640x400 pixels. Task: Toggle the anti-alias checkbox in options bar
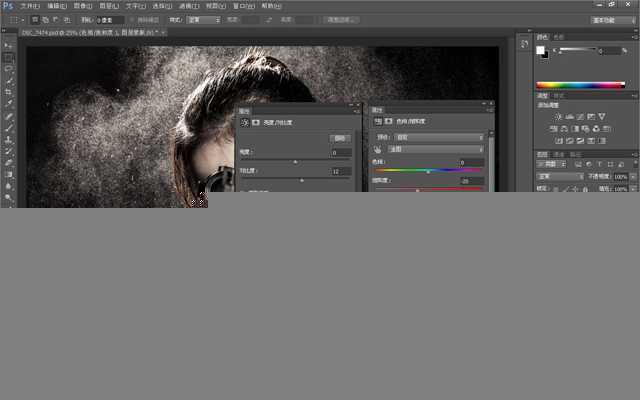pyautogui.click(x=132, y=20)
